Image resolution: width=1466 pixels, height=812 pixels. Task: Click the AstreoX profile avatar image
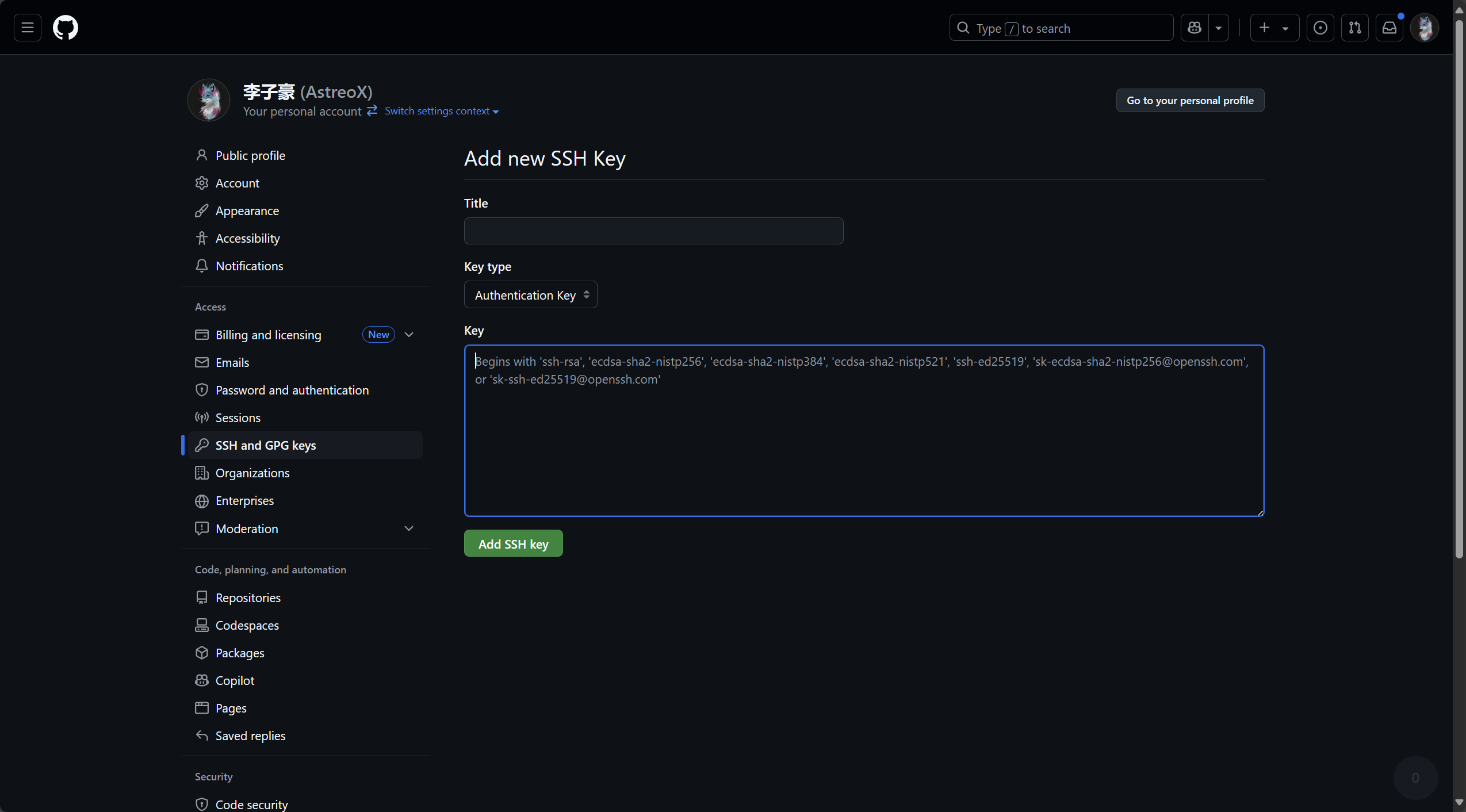209,100
